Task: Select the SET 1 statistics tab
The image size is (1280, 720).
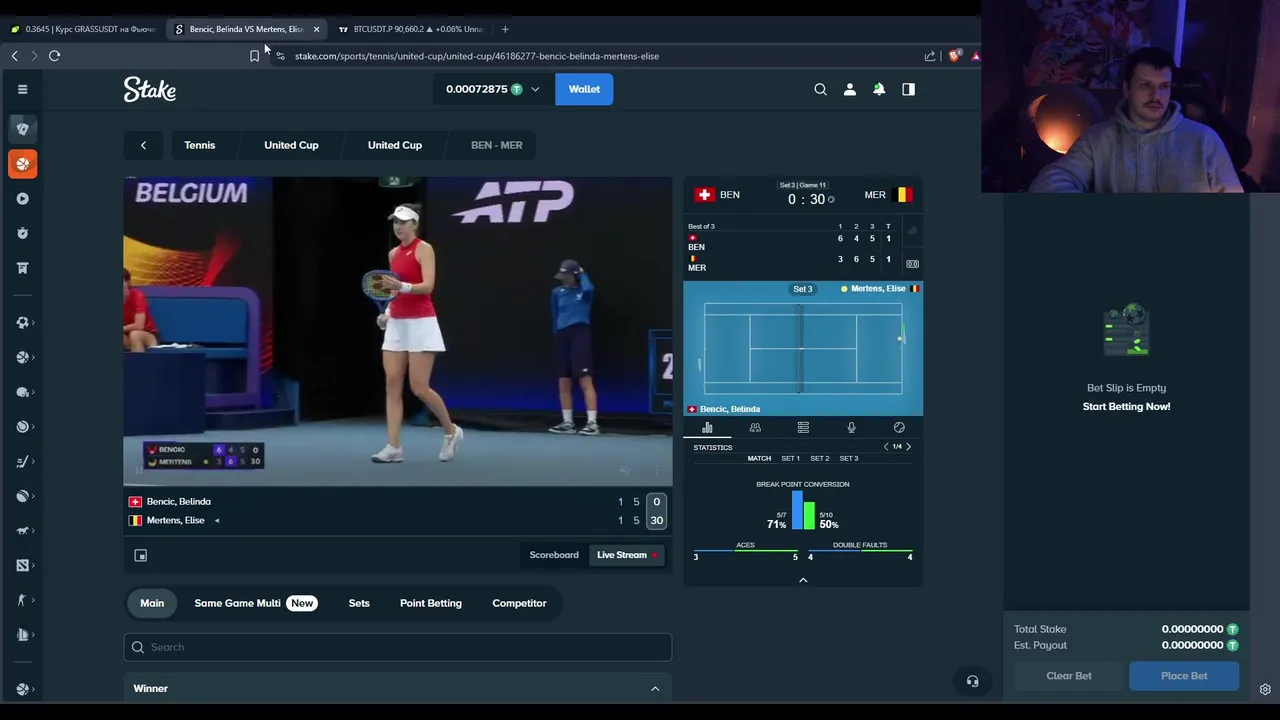Action: tap(790, 459)
